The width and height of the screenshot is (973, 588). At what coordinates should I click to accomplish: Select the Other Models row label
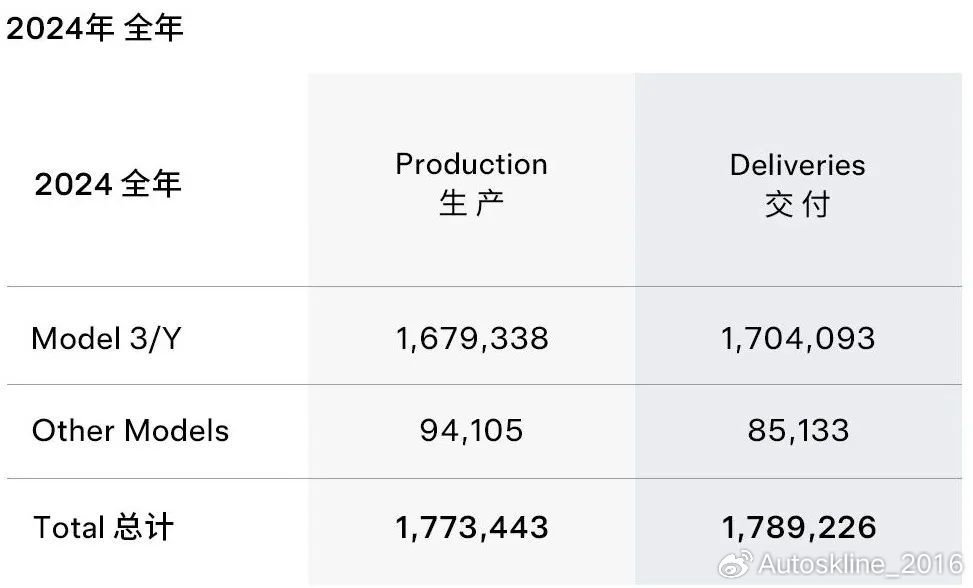tap(130, 430)
